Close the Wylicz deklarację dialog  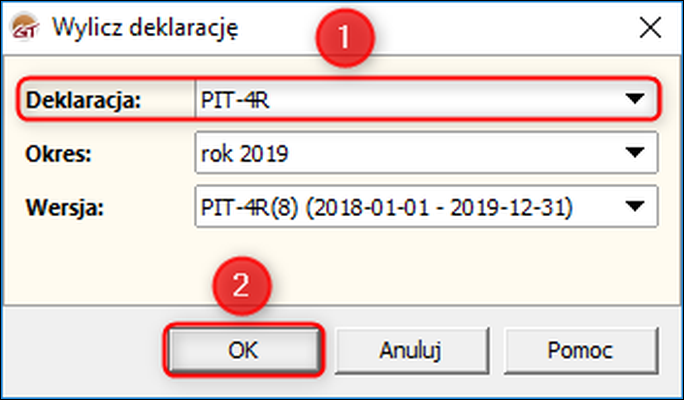pyautogui.click(x=650, y=28)
